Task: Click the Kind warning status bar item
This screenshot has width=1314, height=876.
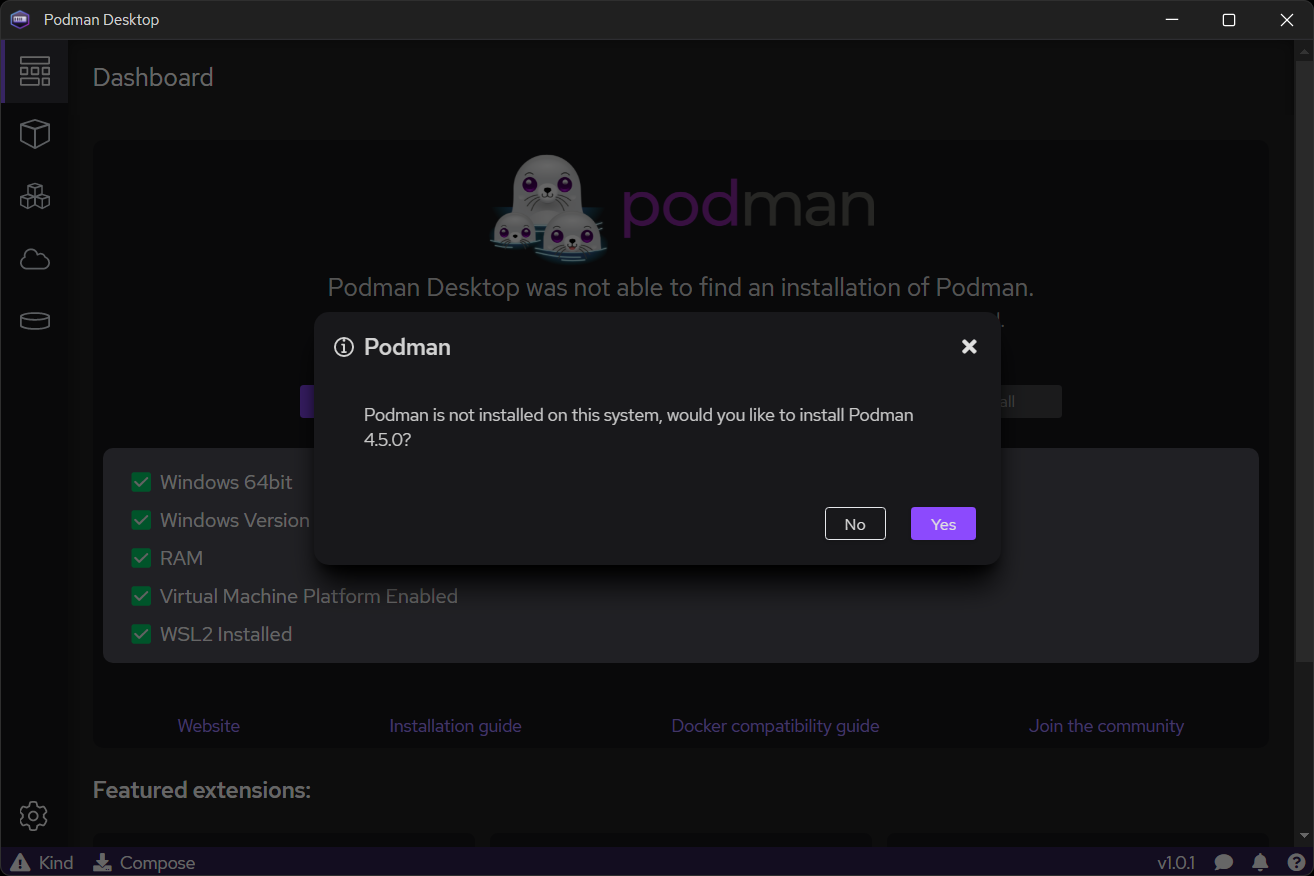Action: 42,862
